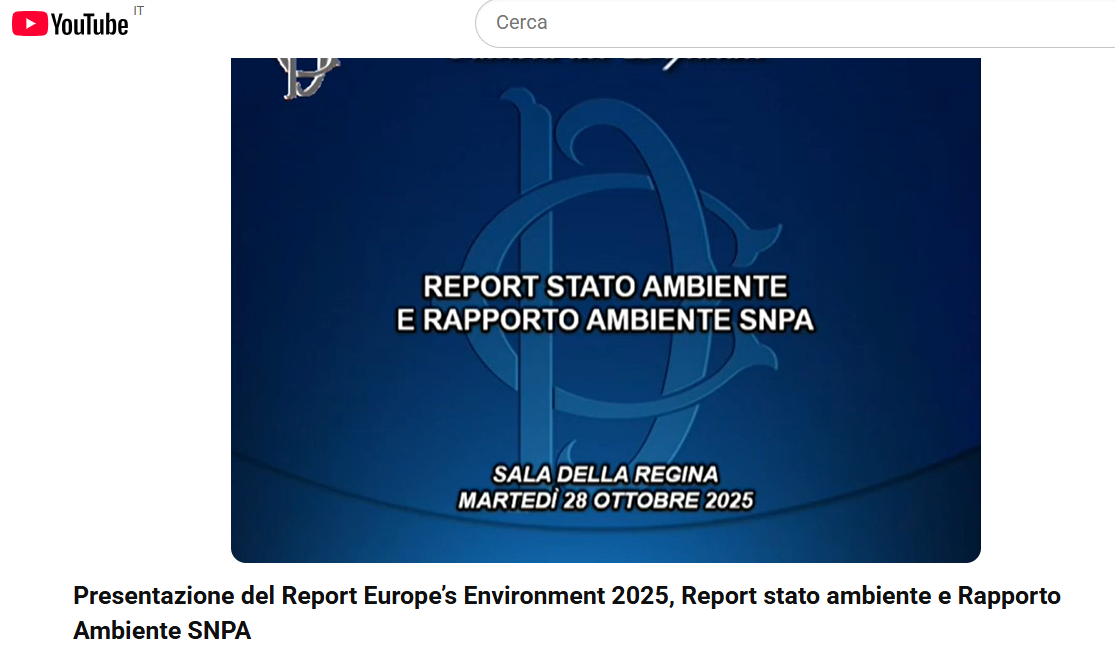Click 'E RAPPORTO AMBIENTE SNPA' text in video
Screen dimensions: 1115x646
(605, 320)
